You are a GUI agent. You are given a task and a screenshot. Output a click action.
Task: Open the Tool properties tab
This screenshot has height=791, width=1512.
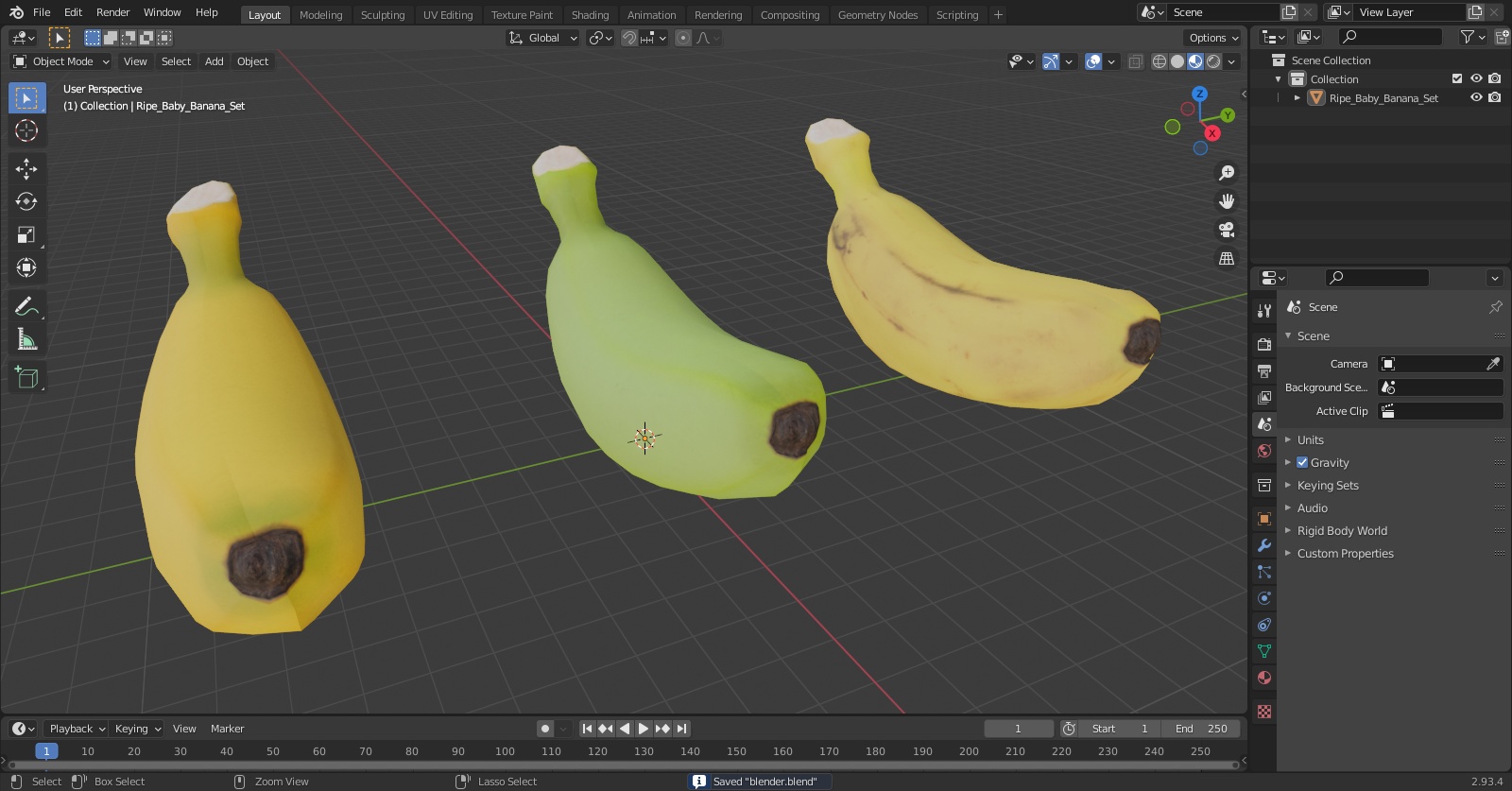[x=1263, y=311]
